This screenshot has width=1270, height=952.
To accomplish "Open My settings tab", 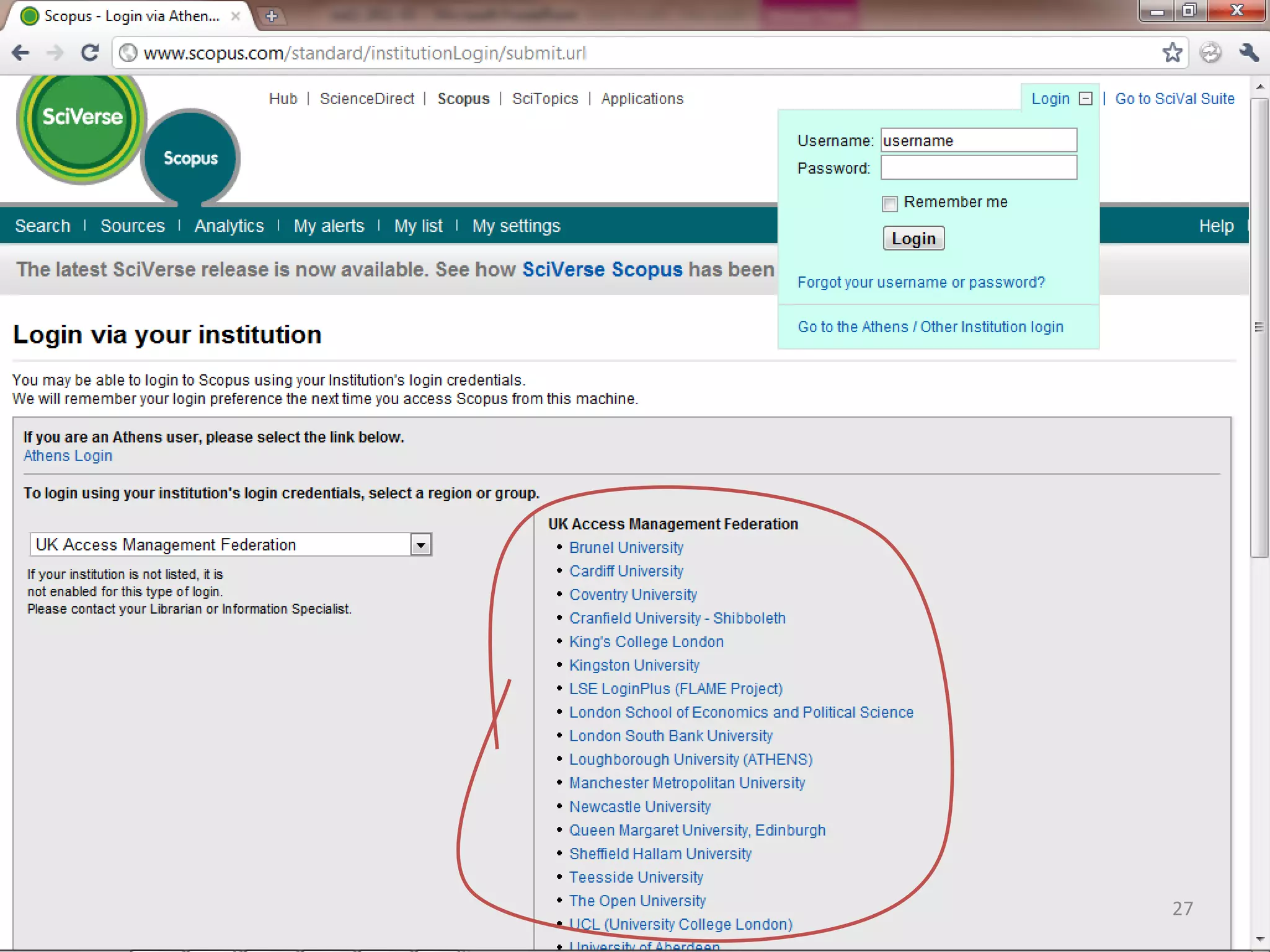I will 517,226.
